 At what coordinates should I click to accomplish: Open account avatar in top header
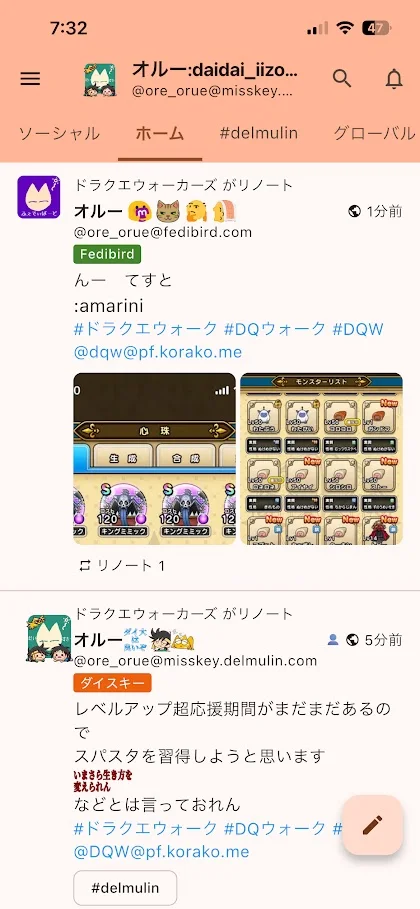click(x=99, y=79)
